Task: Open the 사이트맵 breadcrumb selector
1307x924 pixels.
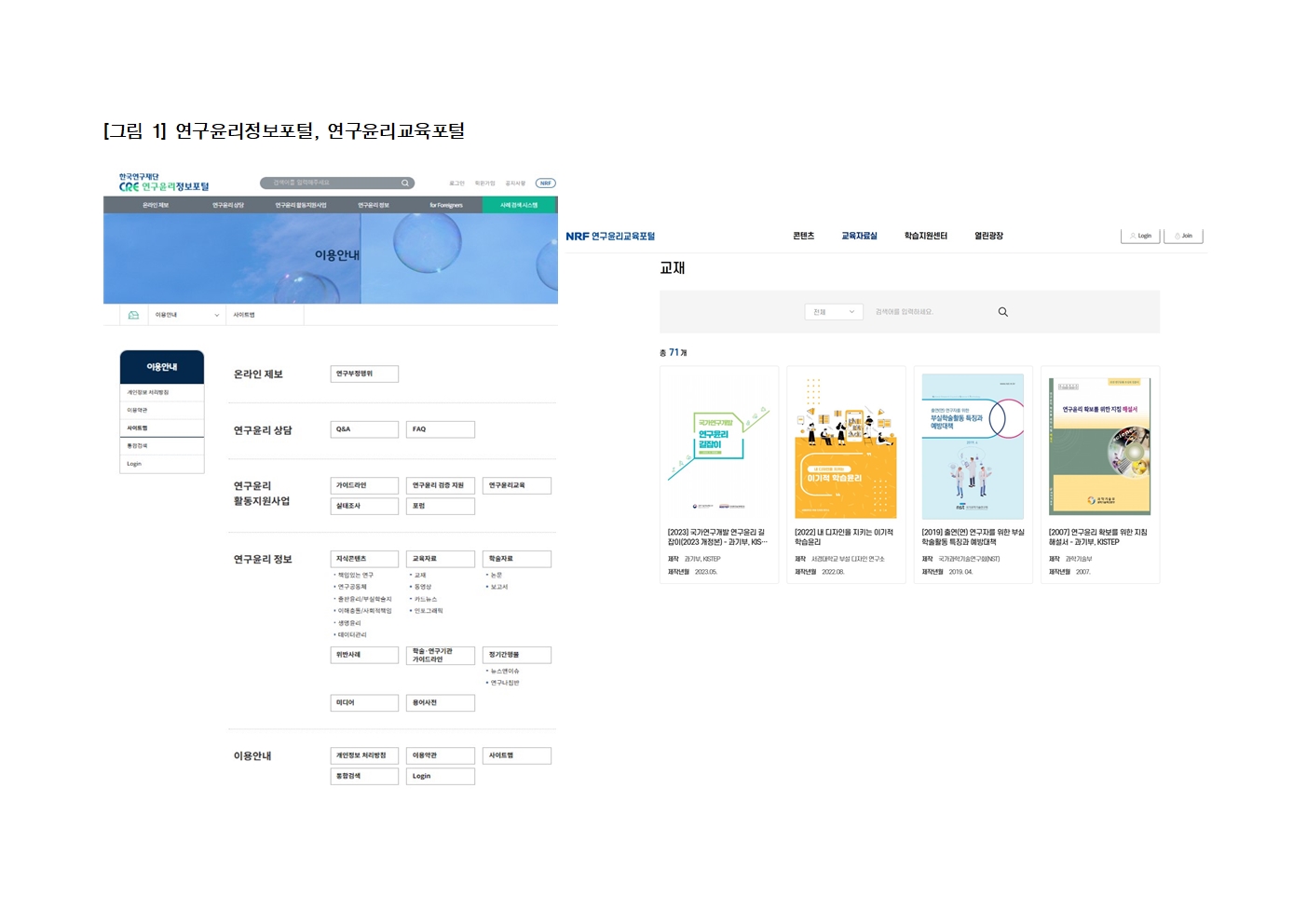Action: [265, 315]
